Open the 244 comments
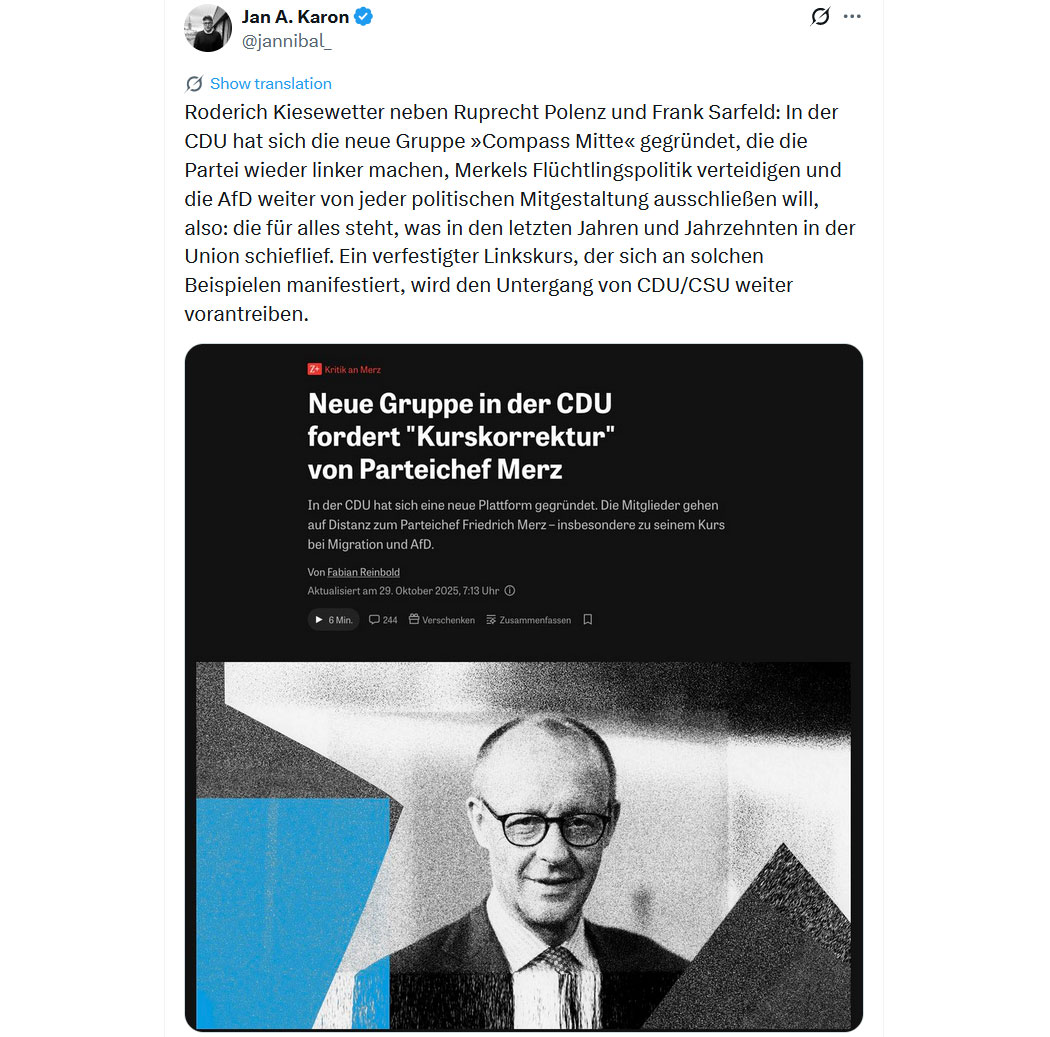1050x1037 pixels. [x=383, y=620]
